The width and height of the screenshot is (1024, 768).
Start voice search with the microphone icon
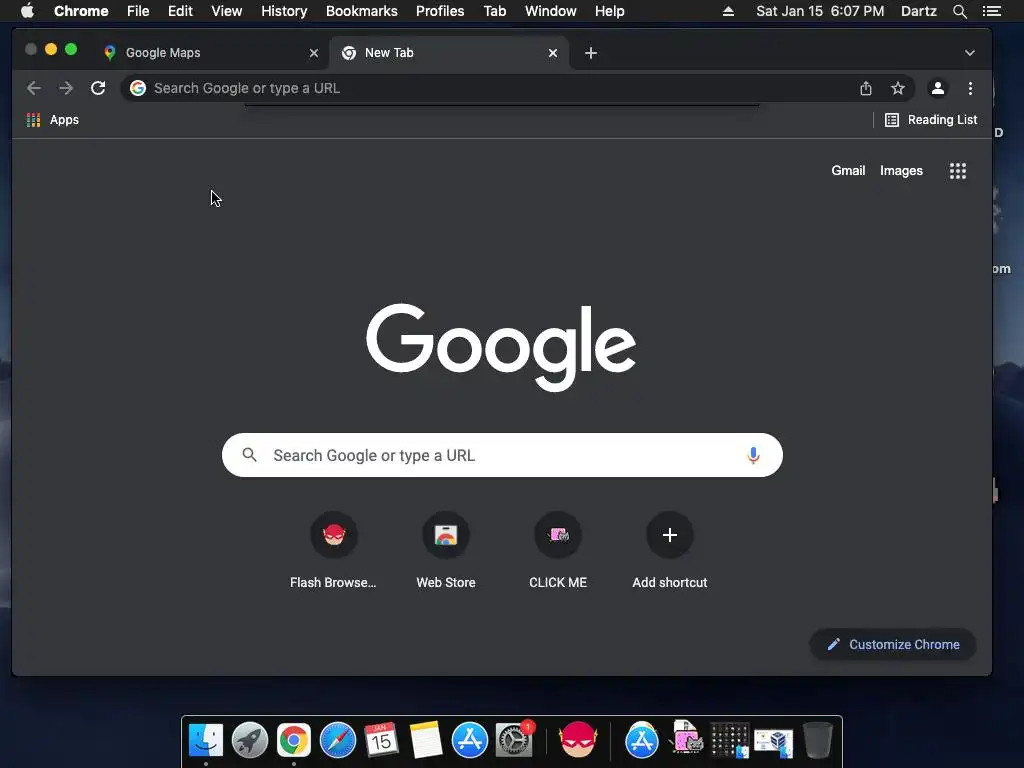[x=753, y=455]
